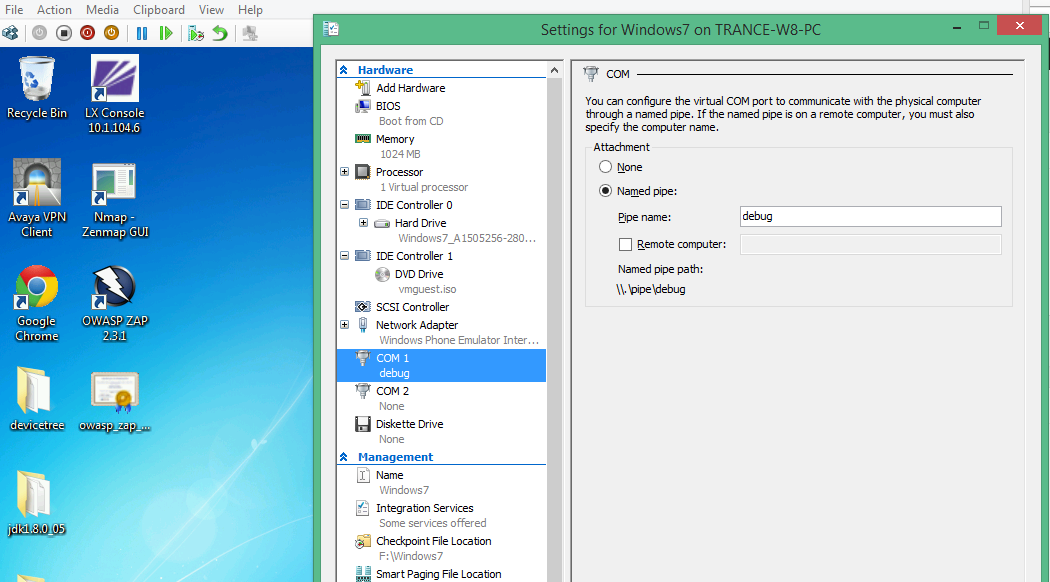1050x582 pixels.
Task: Enable the Remote computer checkbox
Action: [x=625, y=244]
